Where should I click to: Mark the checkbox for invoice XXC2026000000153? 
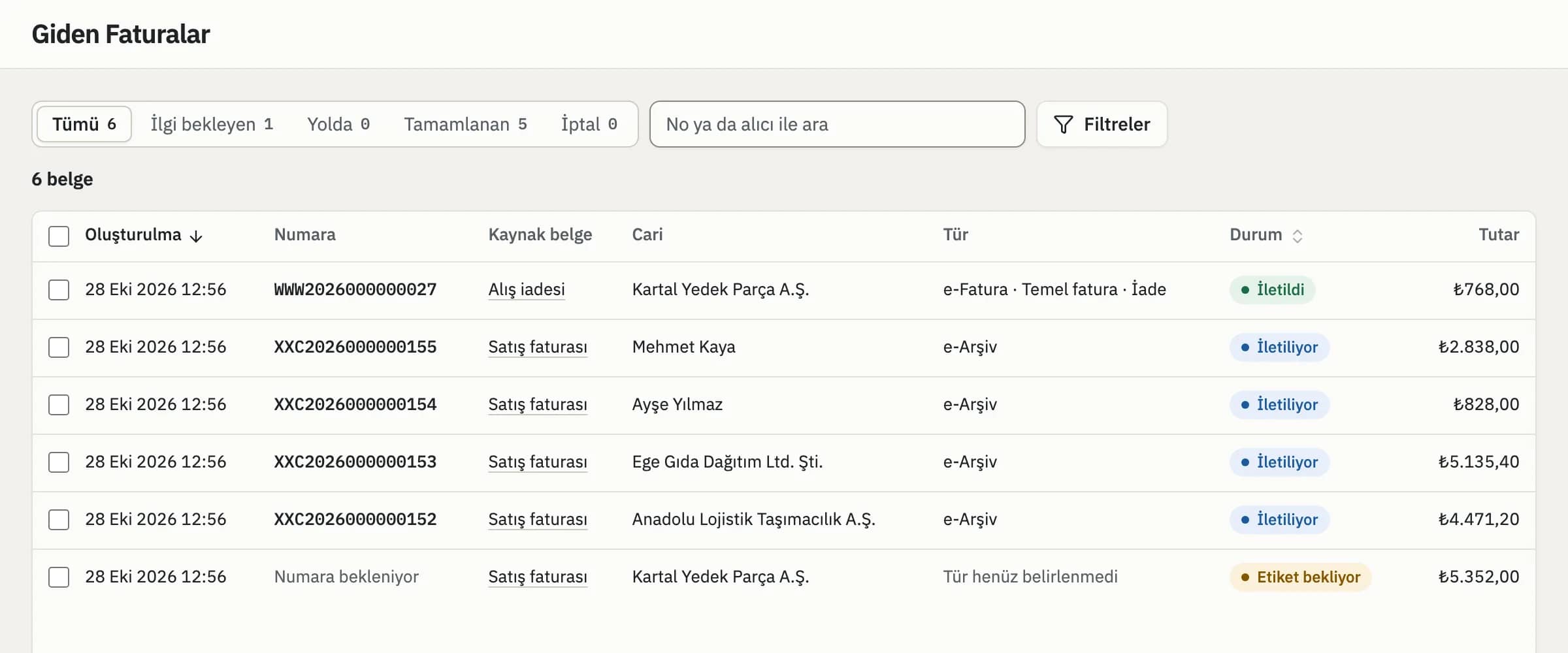59,462
